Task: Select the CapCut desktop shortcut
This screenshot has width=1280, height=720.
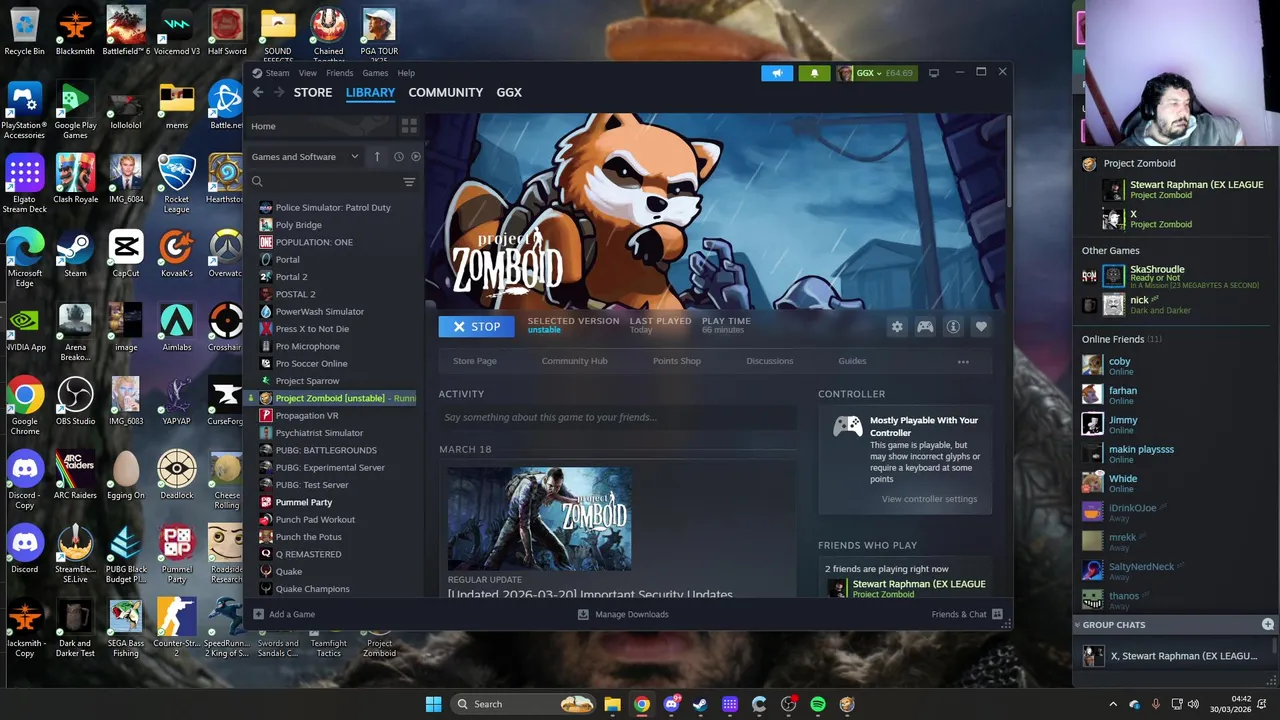Action: [x=126, y=254]
